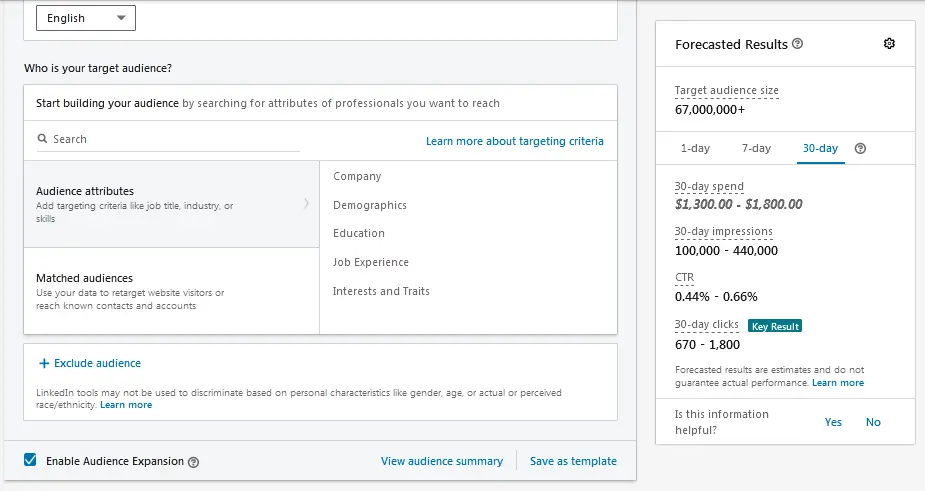
Task: Click View audience summary link
Action: point(442,461)
